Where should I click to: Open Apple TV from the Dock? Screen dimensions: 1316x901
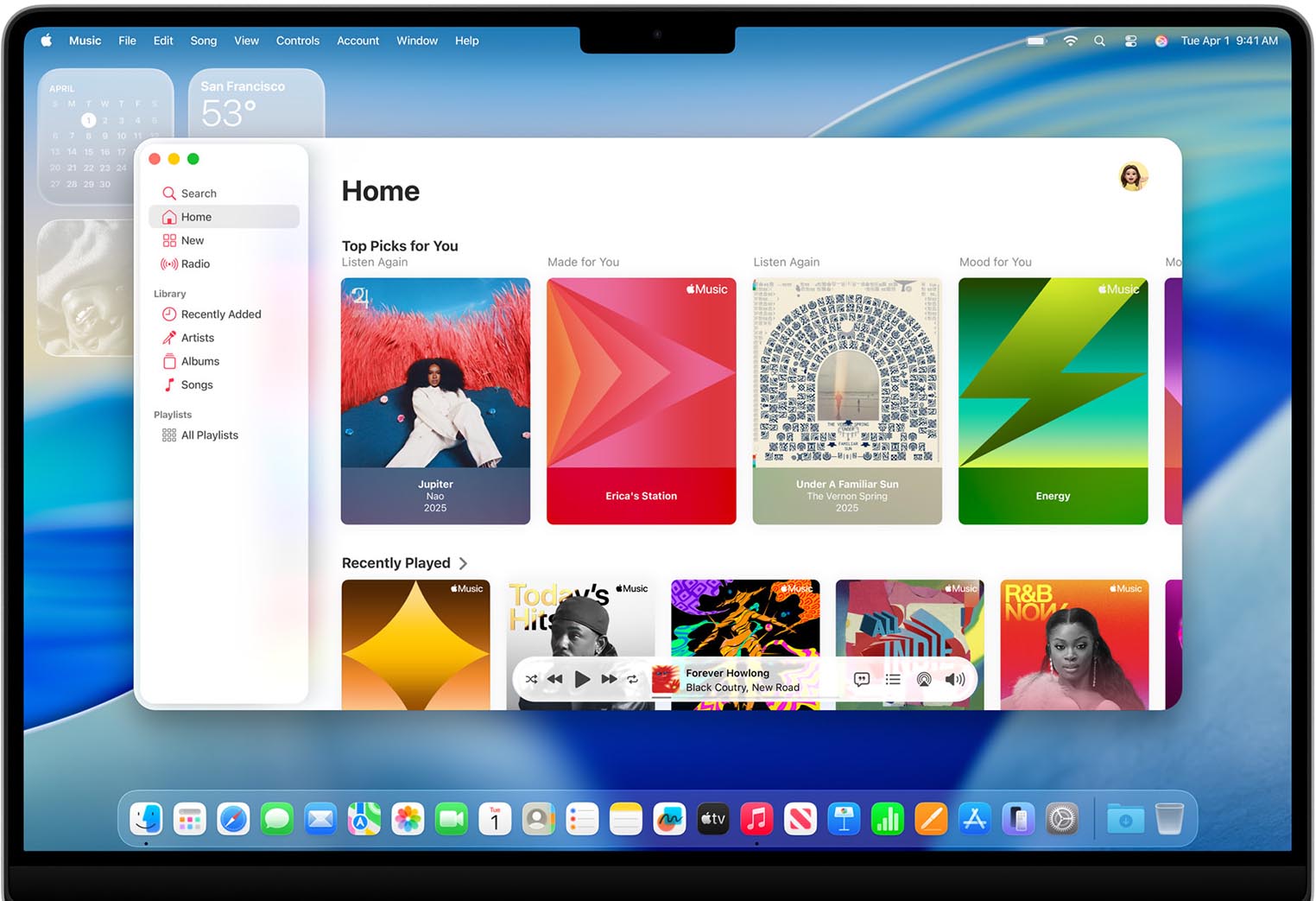(712, 818)
